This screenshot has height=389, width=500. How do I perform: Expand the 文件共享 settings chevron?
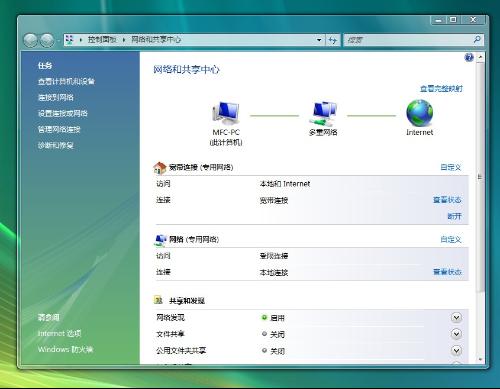[456, 333]
